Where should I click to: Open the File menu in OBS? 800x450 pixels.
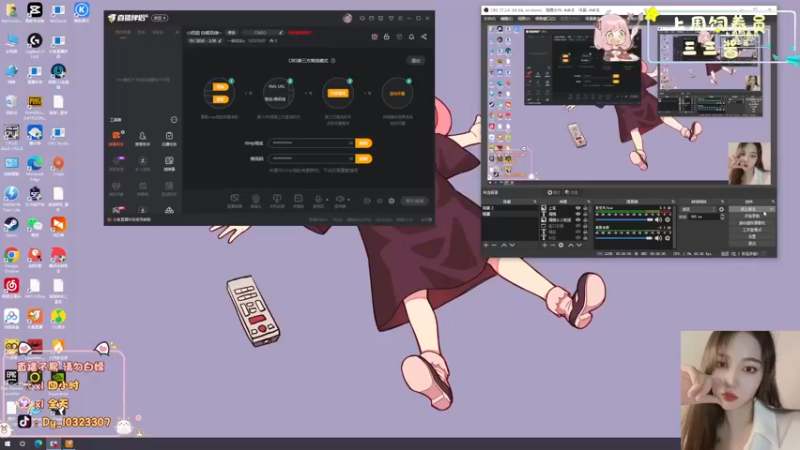490,19
